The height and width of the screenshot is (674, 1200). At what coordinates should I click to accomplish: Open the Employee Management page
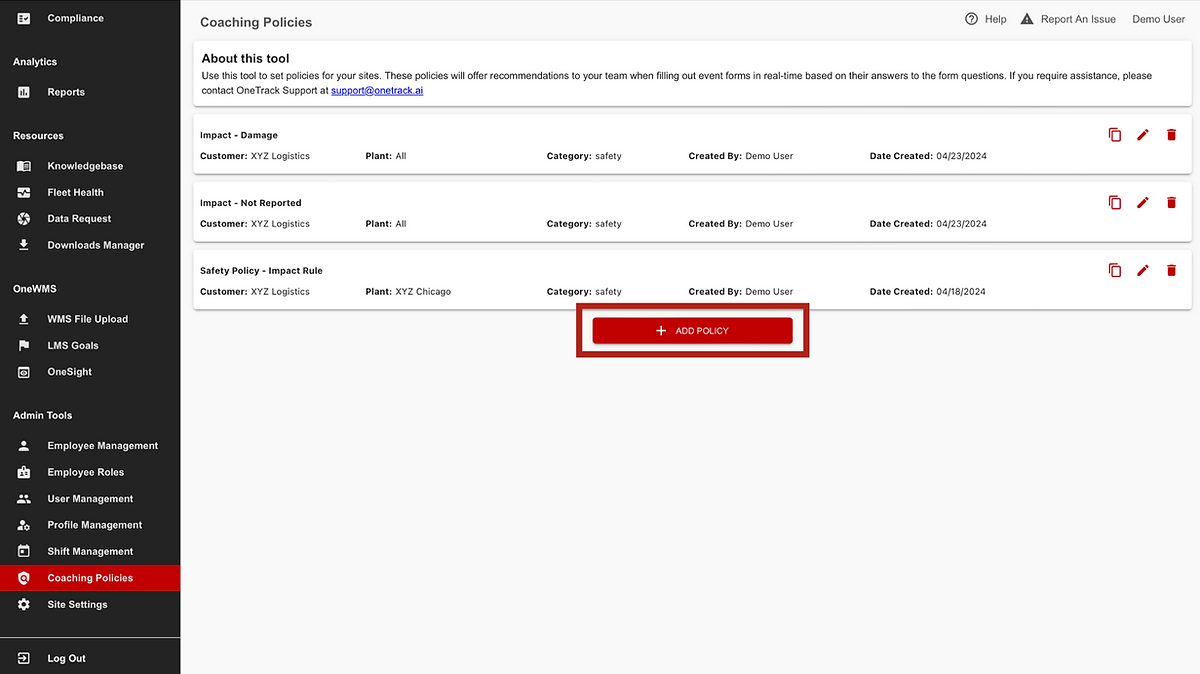(102, 446)
